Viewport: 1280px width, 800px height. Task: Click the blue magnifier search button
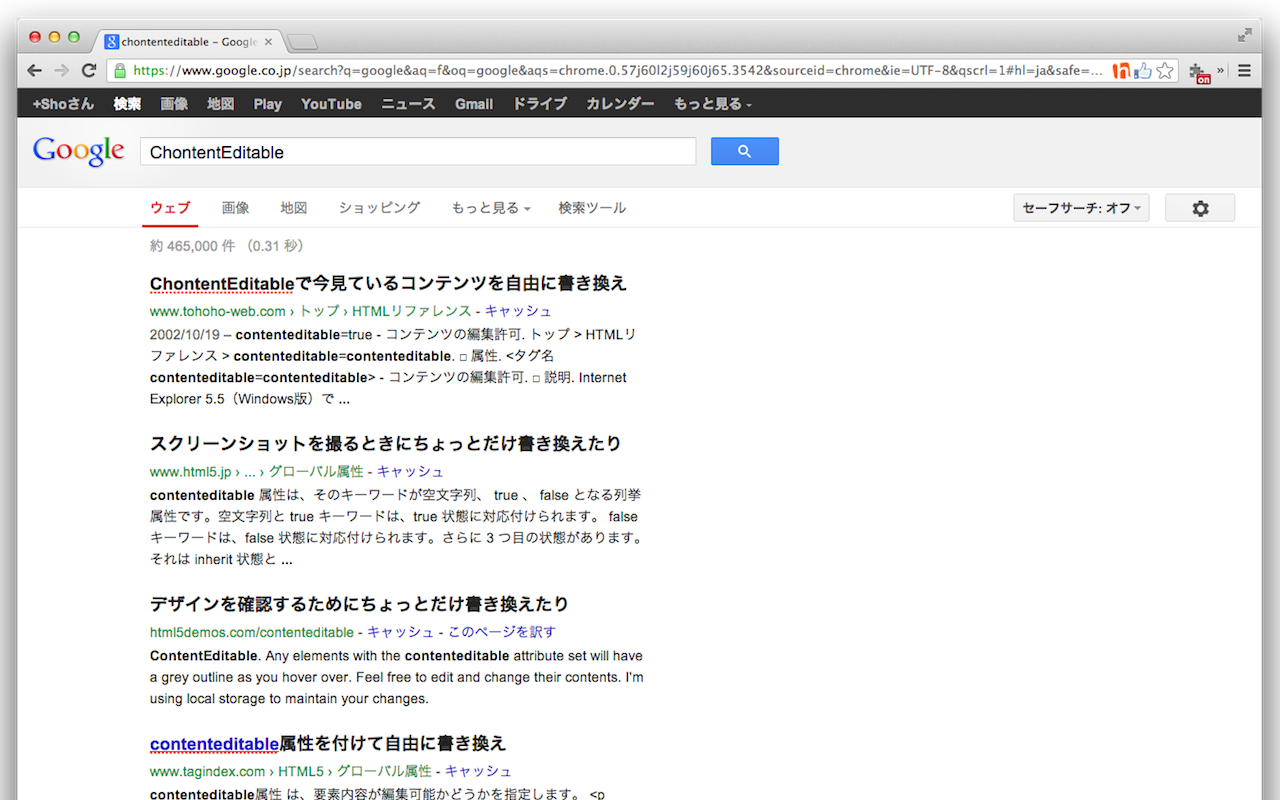click(744, 151)
